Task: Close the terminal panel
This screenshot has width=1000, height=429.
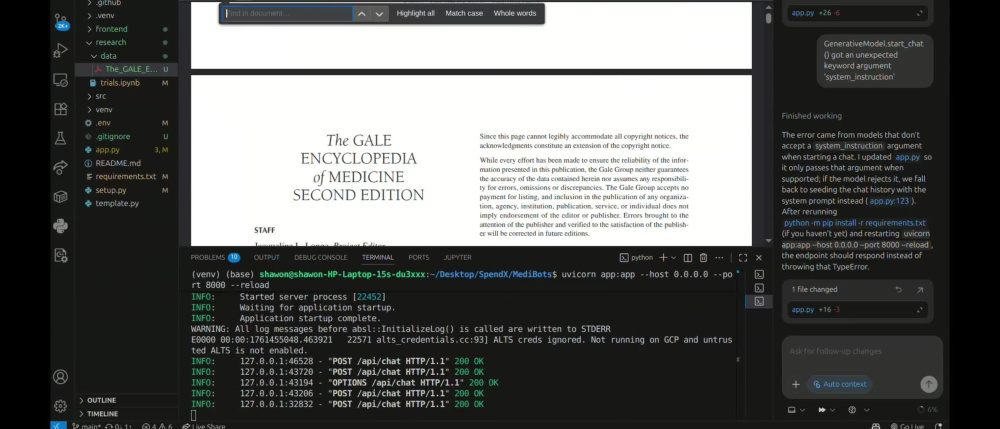Action: 759,258
